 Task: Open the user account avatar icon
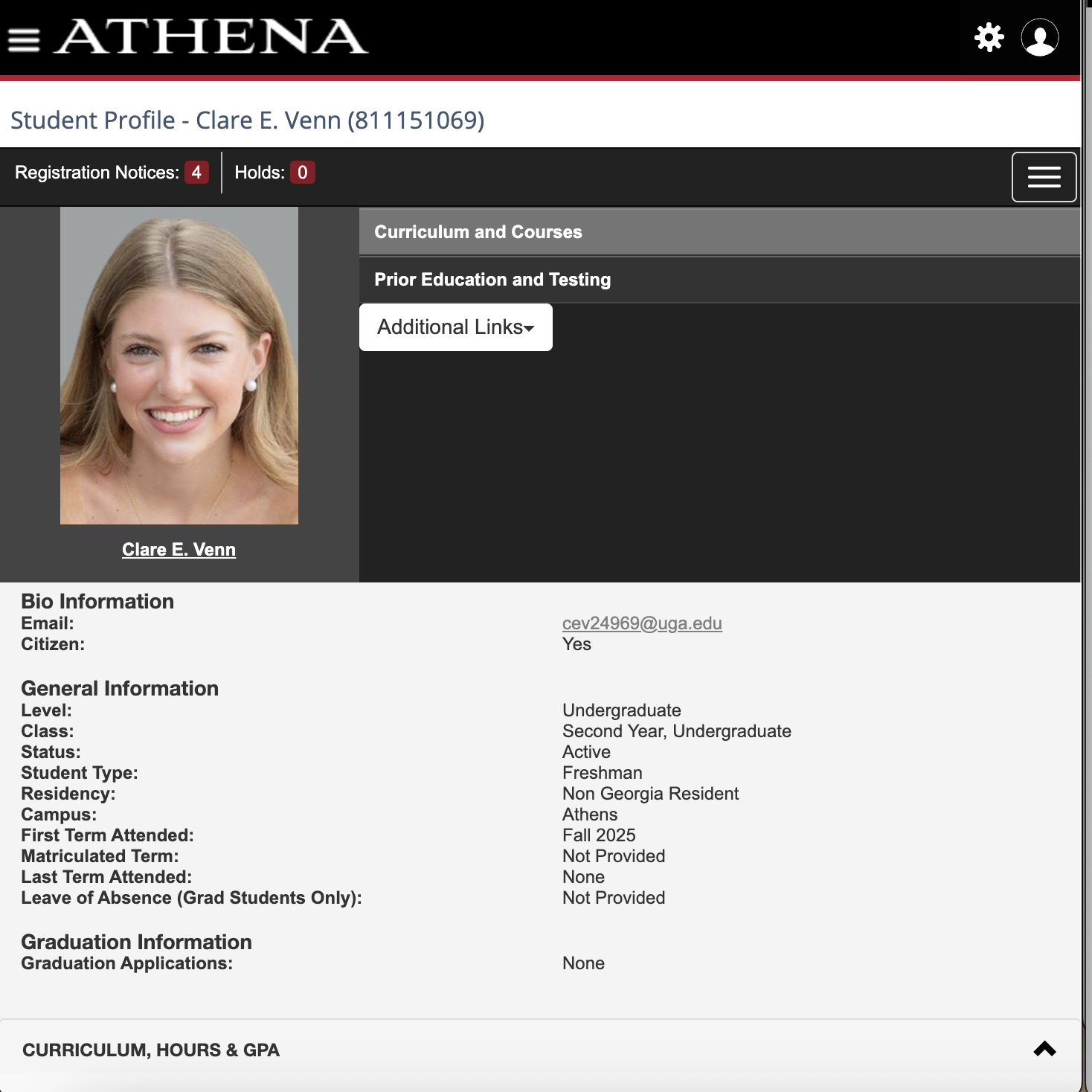click(x=1039, y=37)
